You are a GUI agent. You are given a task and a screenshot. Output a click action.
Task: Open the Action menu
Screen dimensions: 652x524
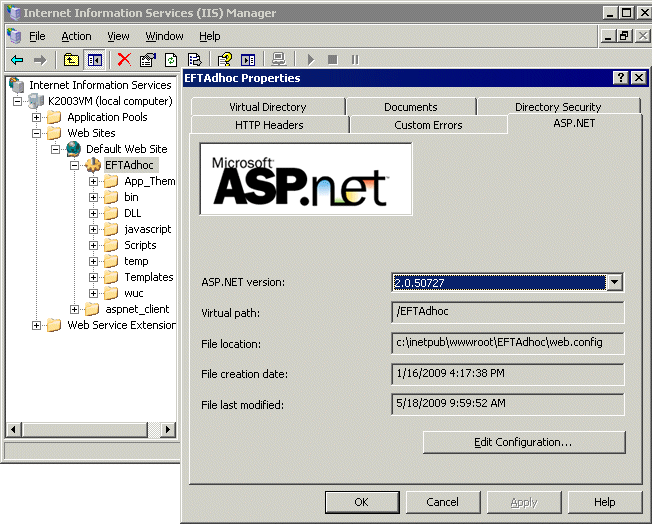click(77, 36)
